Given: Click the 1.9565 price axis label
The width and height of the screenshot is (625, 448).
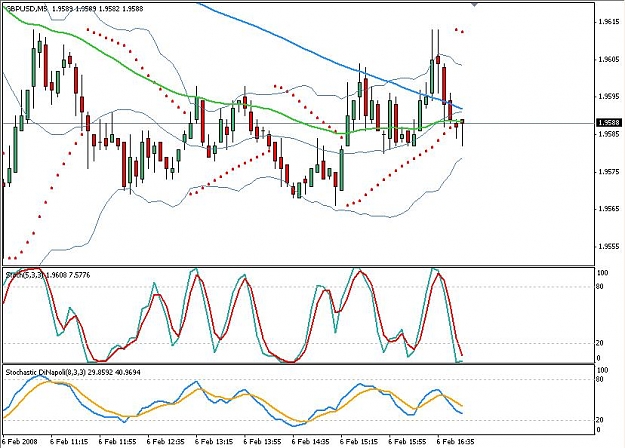Looking at the screenshot, I should 609,209.
